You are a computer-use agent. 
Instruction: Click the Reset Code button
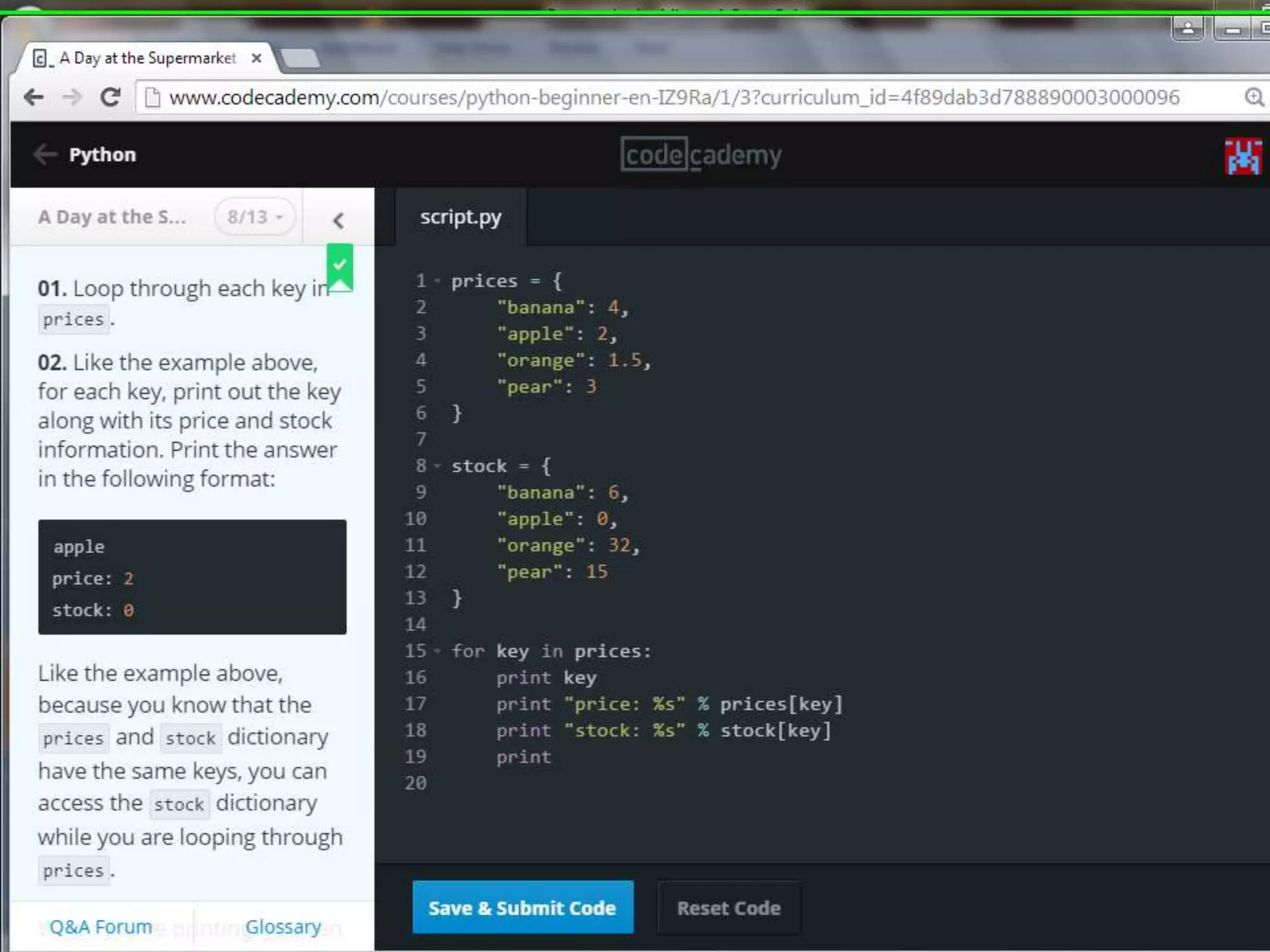728,907
